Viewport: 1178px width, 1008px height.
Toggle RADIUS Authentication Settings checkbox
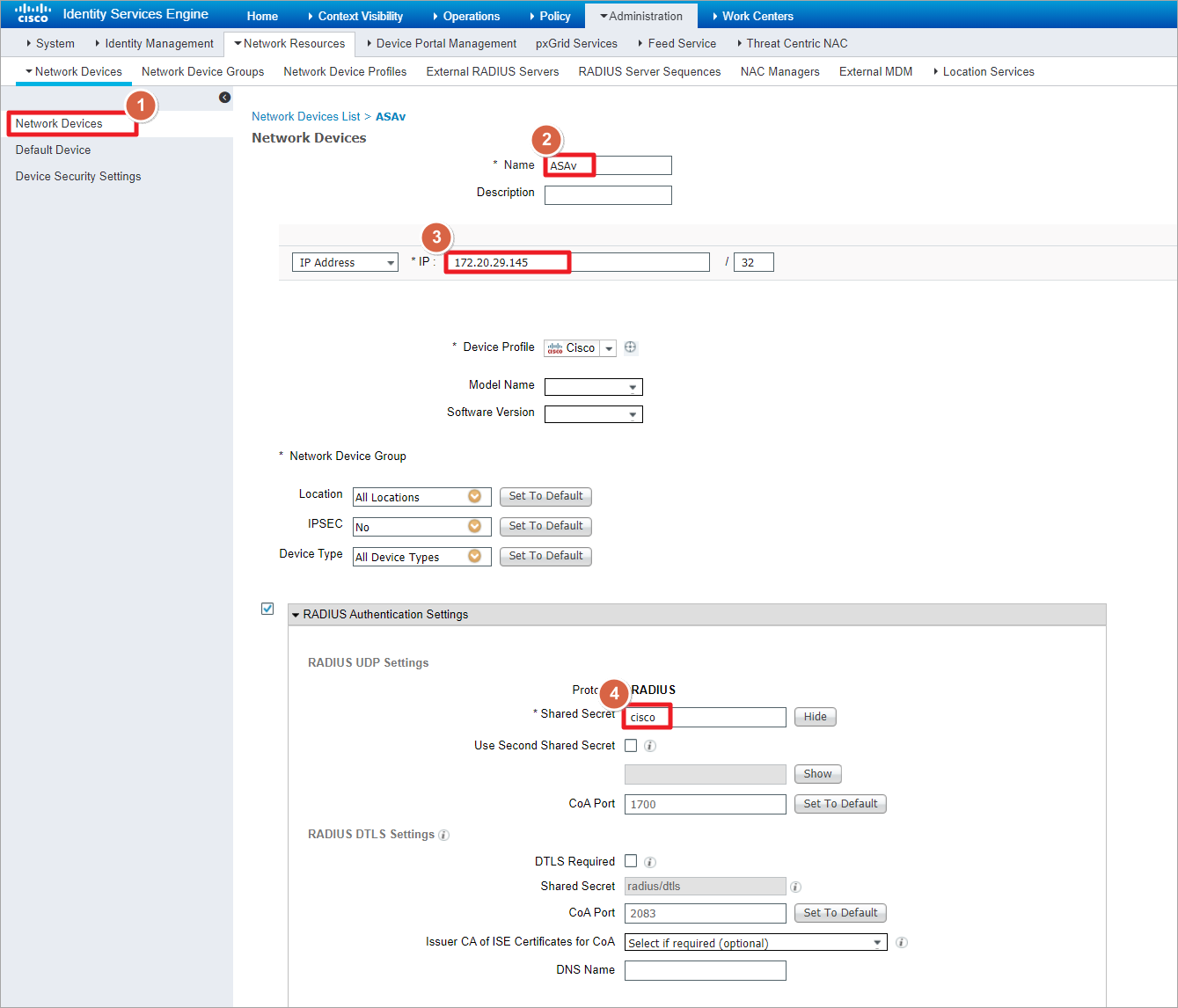pyautogui.click(x=267, y=609)
